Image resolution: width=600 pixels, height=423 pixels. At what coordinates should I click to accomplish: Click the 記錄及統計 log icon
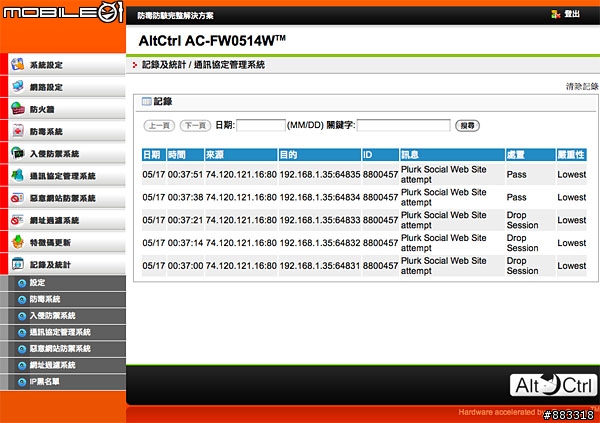tap(18, 265)
